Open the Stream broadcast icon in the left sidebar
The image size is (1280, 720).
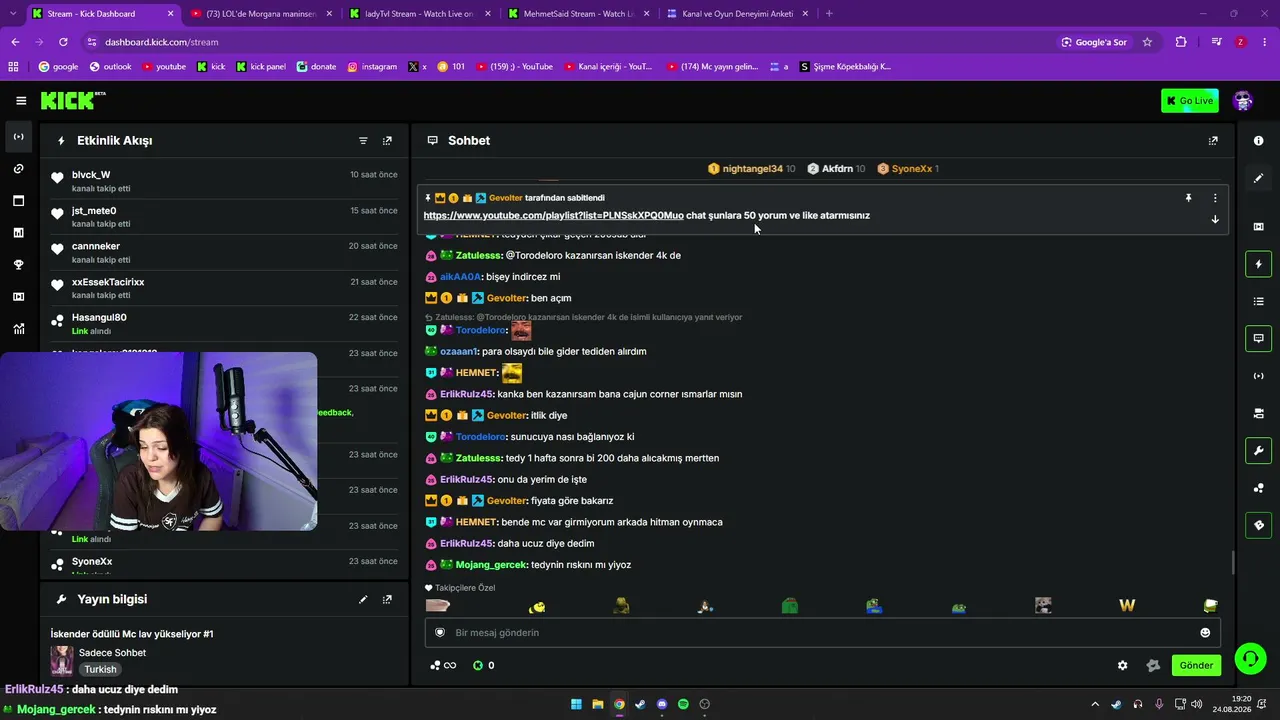[x=18, y=137]
